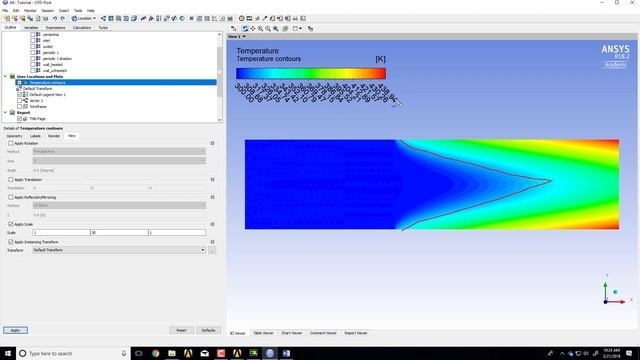Image resolution: width=640 pixels, height=360 pixels.
Task: Click the Task View taskbar button
Action: (139, 353)
